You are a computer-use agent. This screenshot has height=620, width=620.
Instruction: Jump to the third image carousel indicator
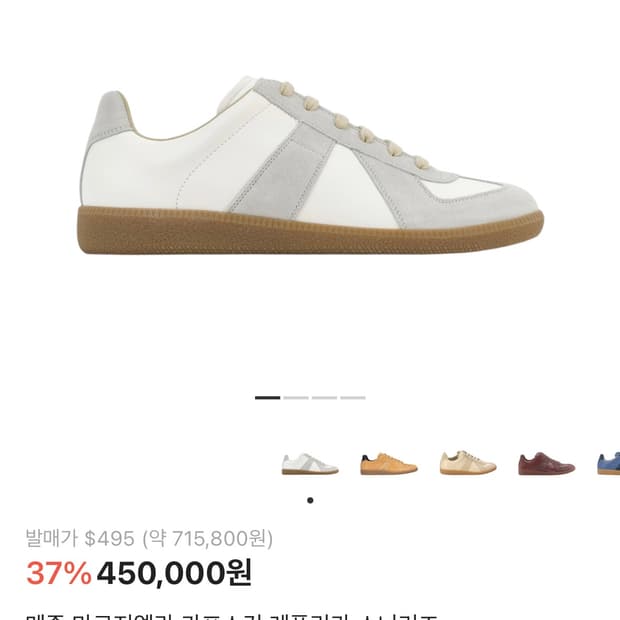point(324,398)
